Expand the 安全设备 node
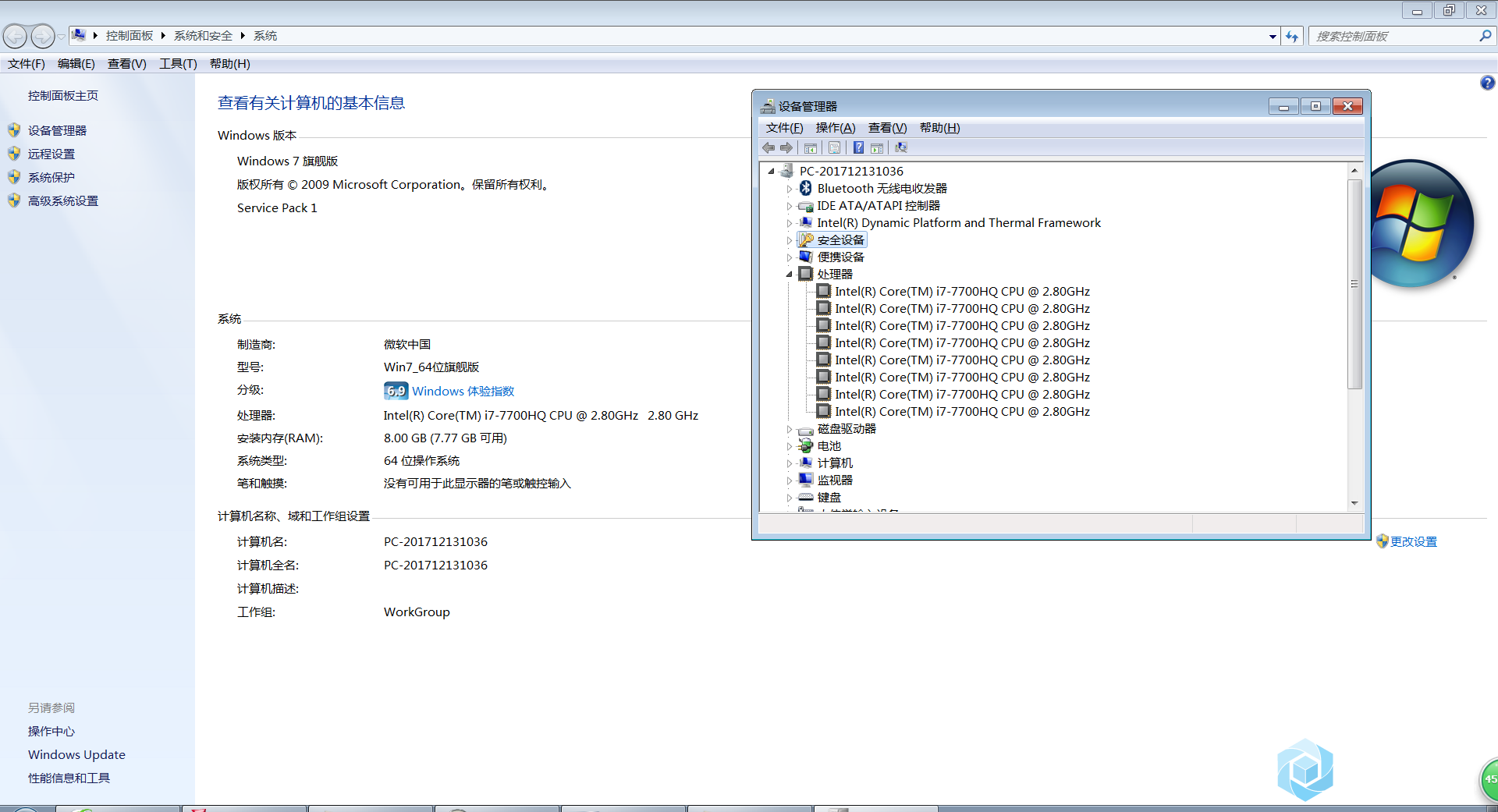 tap(789, 240)
